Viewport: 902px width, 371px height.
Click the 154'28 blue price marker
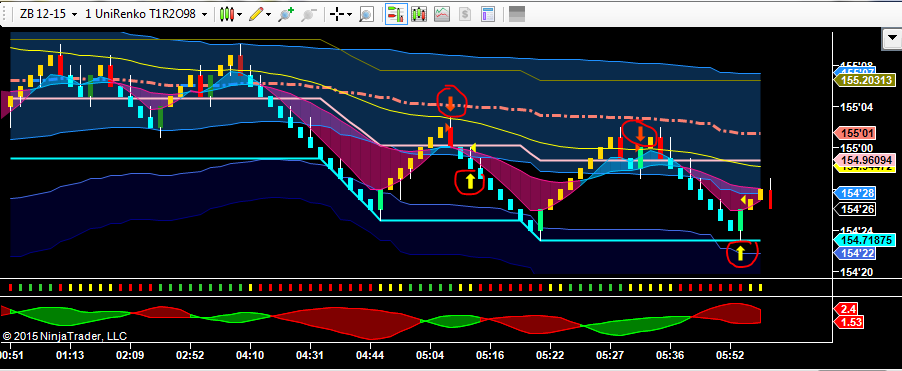(855, 194)
